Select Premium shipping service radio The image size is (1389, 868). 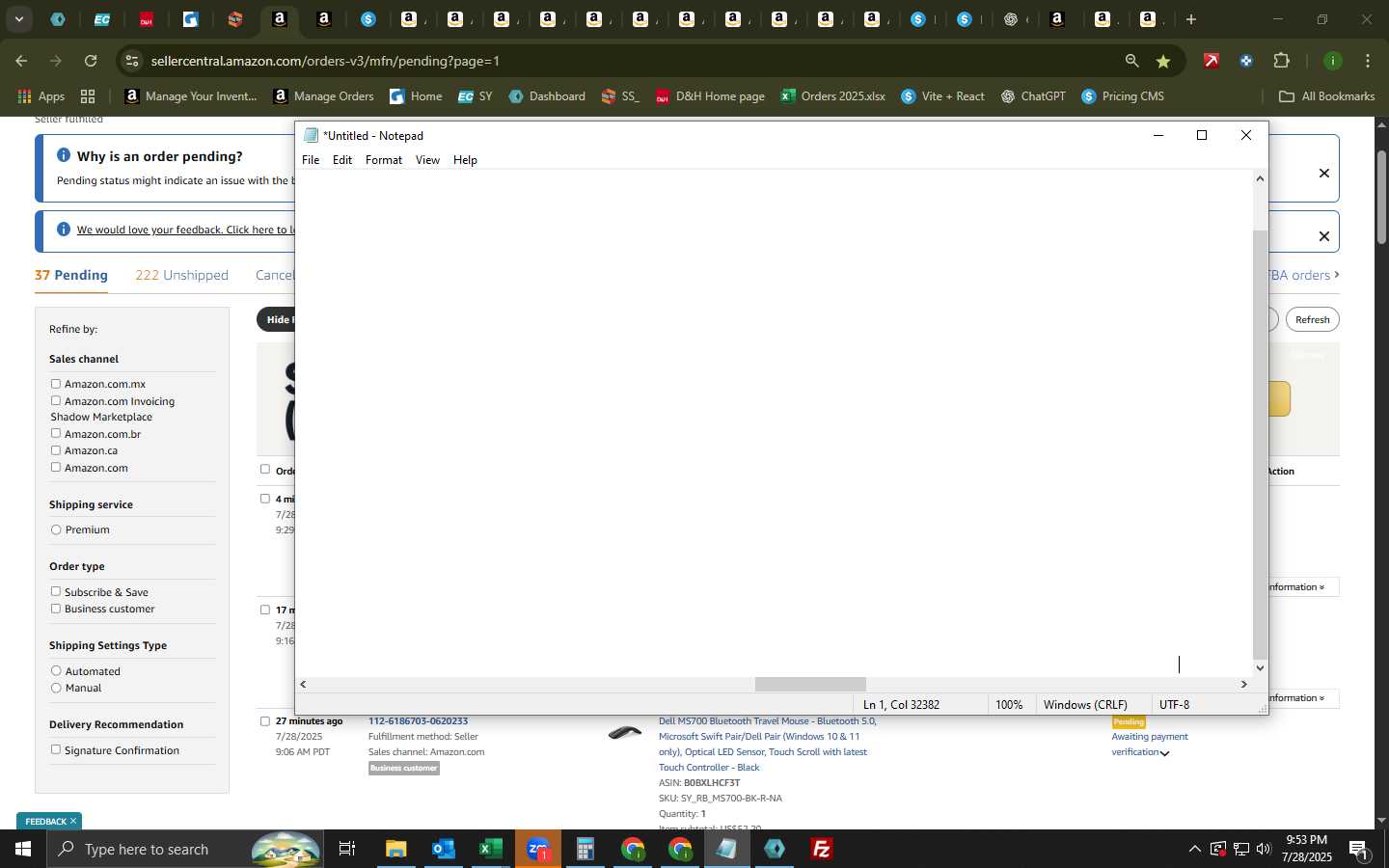(x=56, y=529)
